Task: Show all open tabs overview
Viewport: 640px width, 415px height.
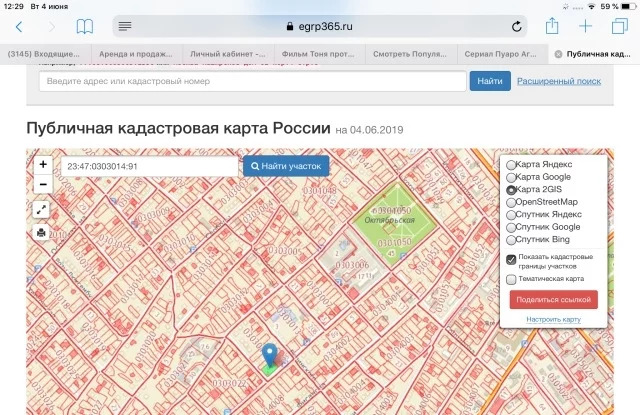Action: point(620,26)
